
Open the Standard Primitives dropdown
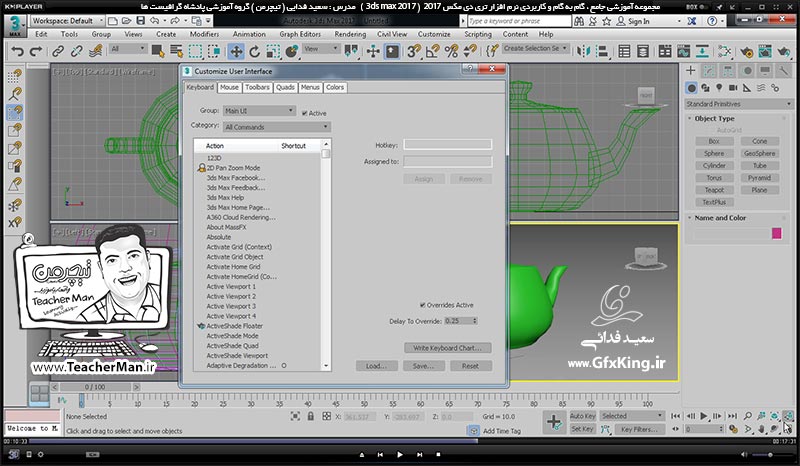coord(738,104)
